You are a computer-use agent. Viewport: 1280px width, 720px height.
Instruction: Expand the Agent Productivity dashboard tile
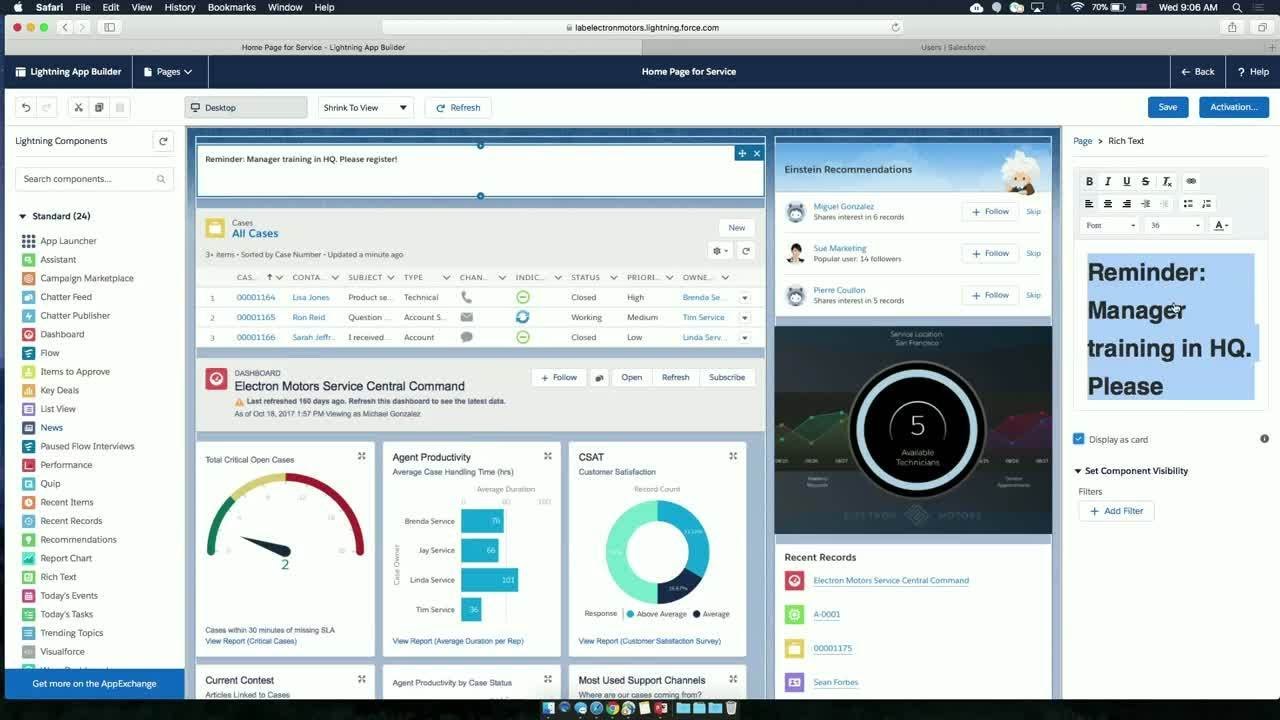pos(548,456)
